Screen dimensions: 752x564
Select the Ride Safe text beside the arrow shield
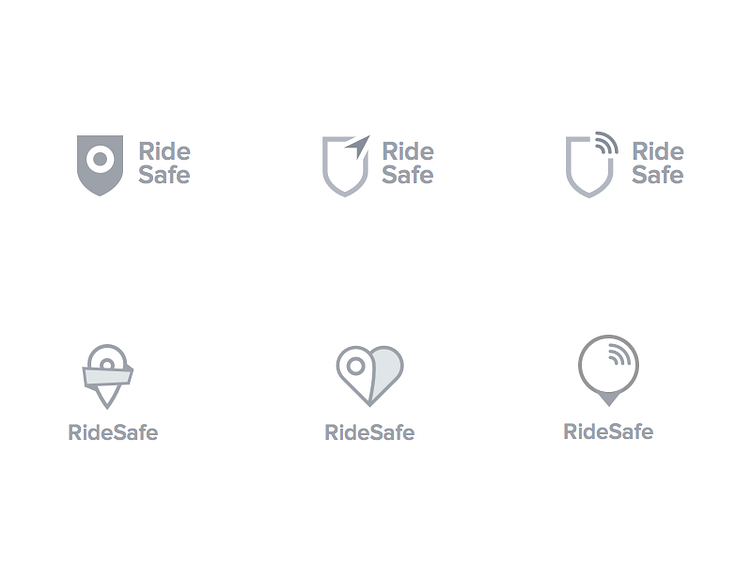408,163
